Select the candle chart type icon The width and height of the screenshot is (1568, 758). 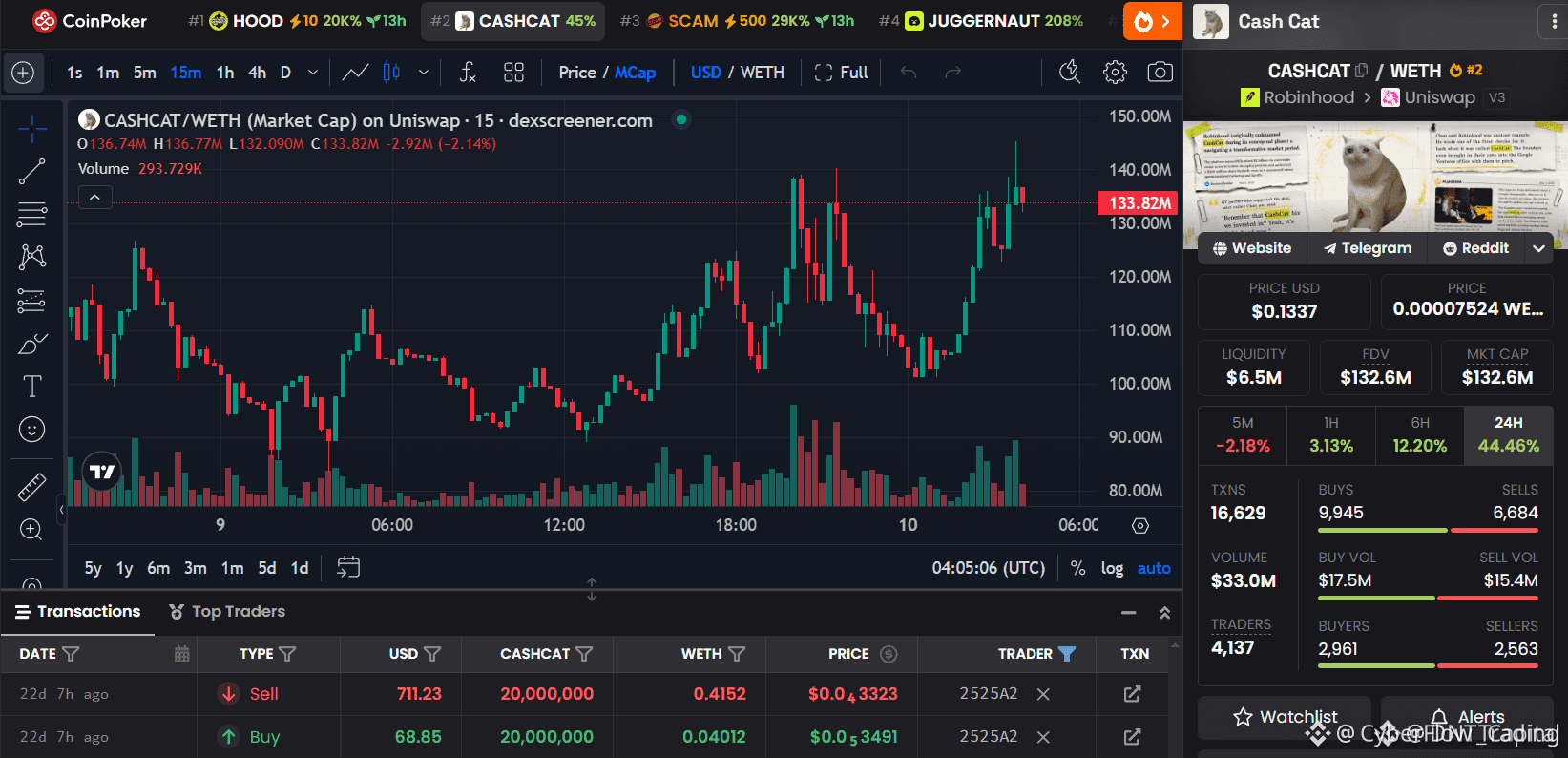[x=391, y=73]
